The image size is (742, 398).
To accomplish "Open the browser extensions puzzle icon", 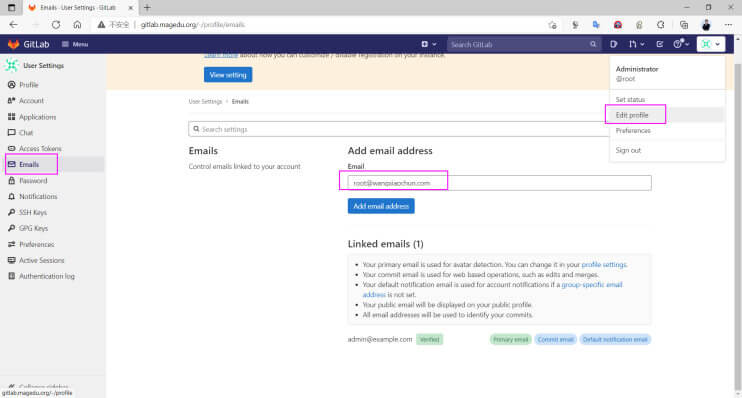I will pyautogui.click(x=661, y=25).
